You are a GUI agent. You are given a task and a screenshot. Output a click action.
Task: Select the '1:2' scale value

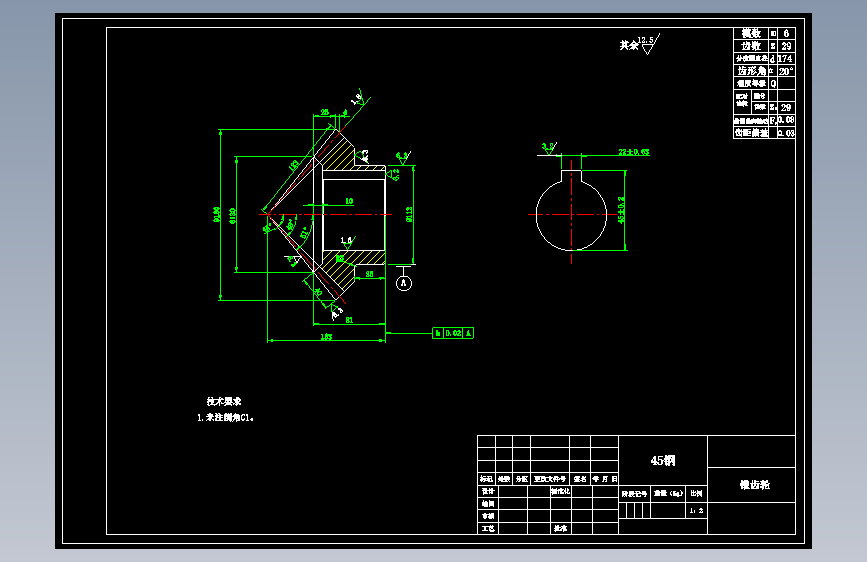(696, 511)
